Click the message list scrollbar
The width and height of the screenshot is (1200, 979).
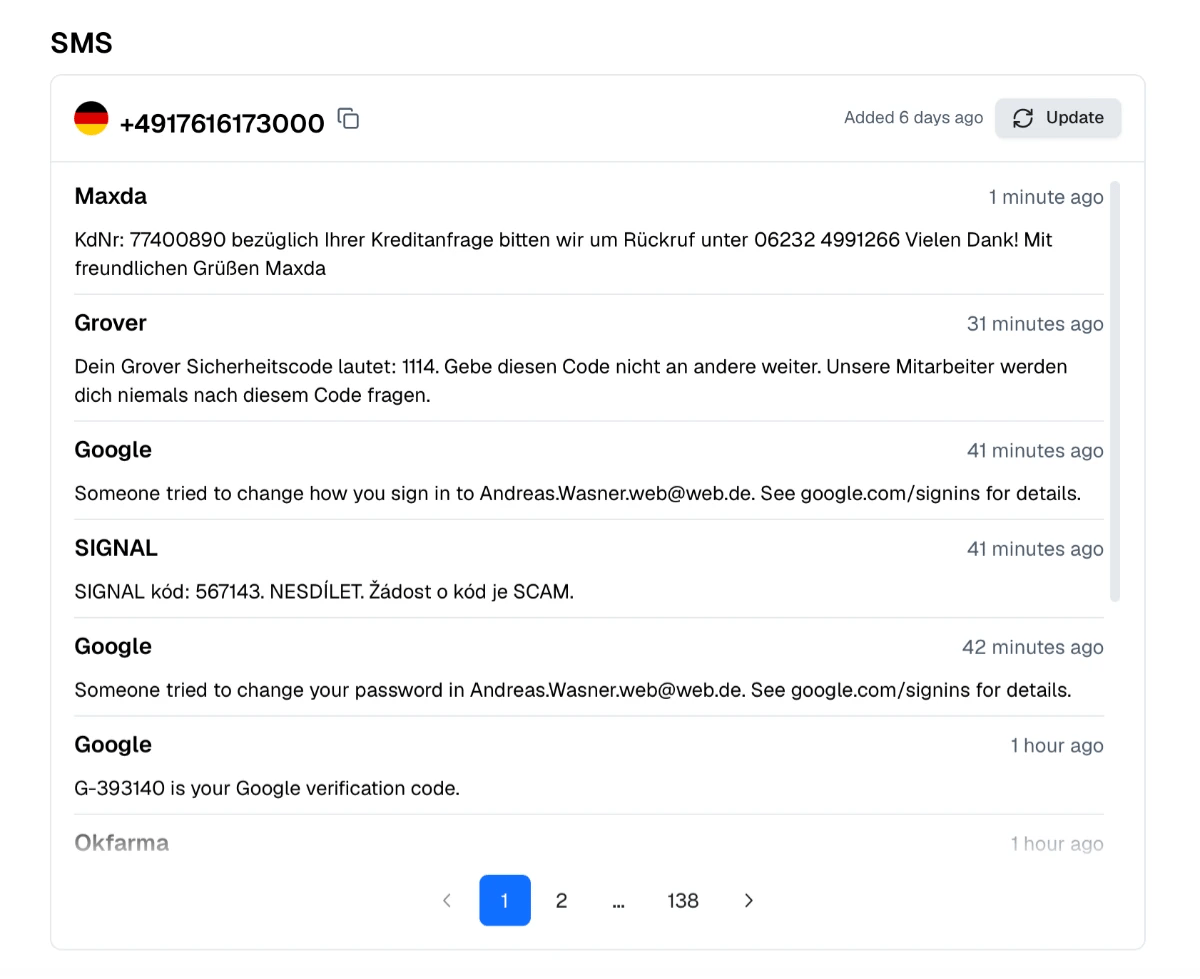[x=1115, y=391]
